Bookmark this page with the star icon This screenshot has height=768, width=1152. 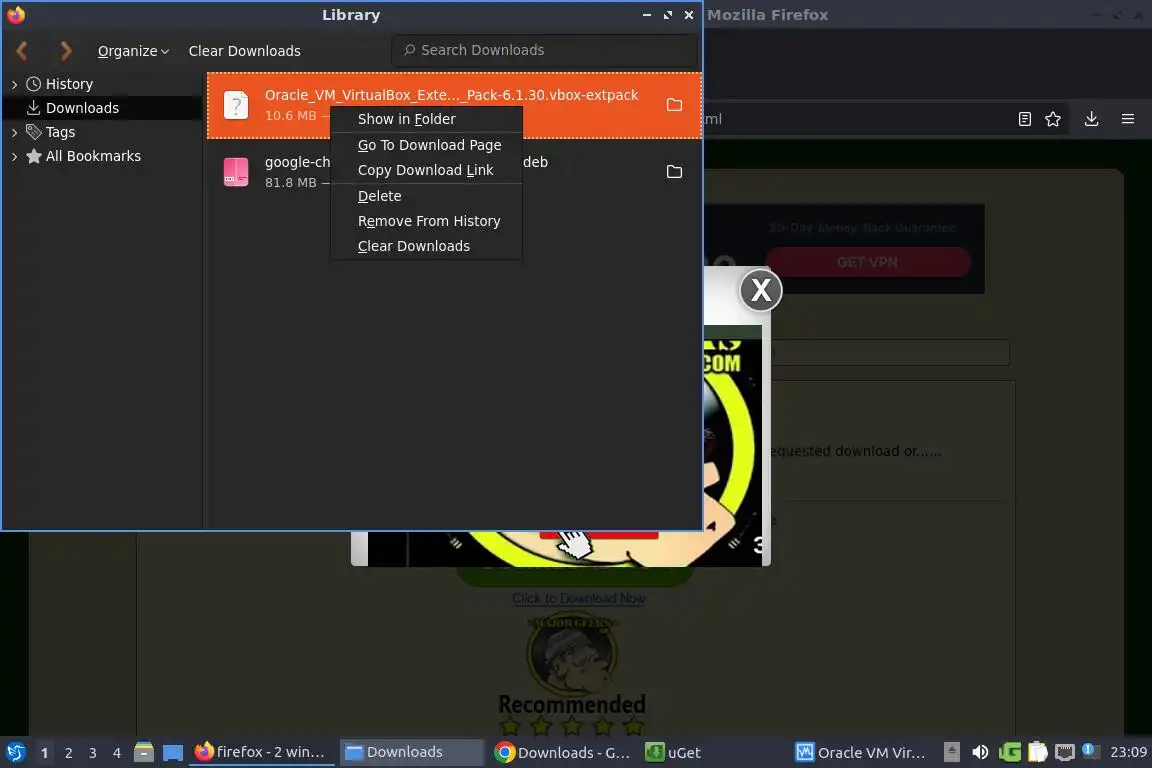(x=1053, y=119)
